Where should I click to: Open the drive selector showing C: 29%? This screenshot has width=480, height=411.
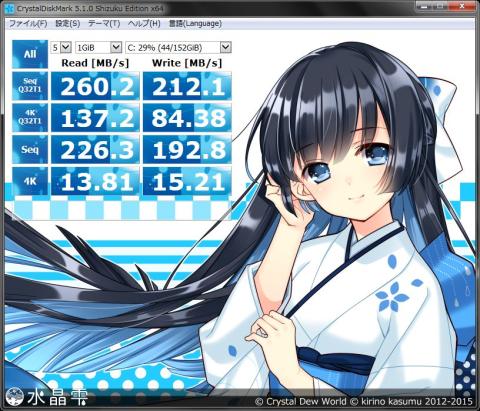coord(178,47)
